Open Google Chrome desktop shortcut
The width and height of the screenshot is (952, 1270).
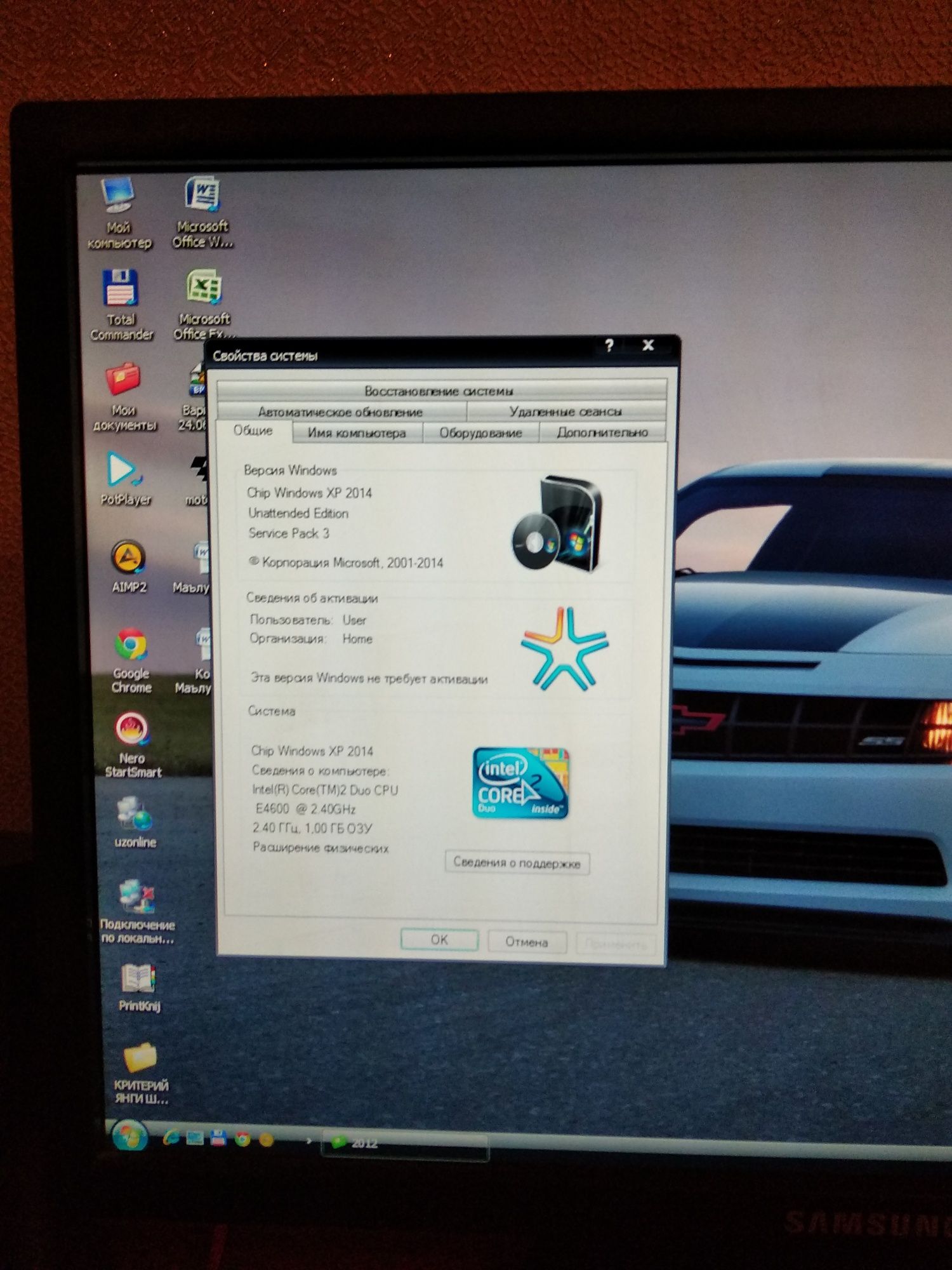point(131,660)
